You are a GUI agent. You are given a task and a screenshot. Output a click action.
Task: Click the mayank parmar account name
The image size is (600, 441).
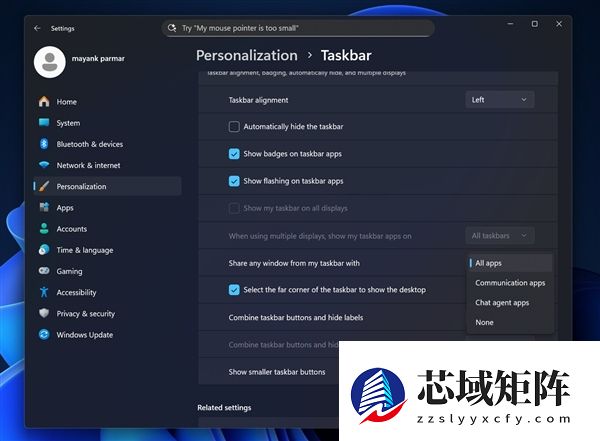(x=98, y=59)
